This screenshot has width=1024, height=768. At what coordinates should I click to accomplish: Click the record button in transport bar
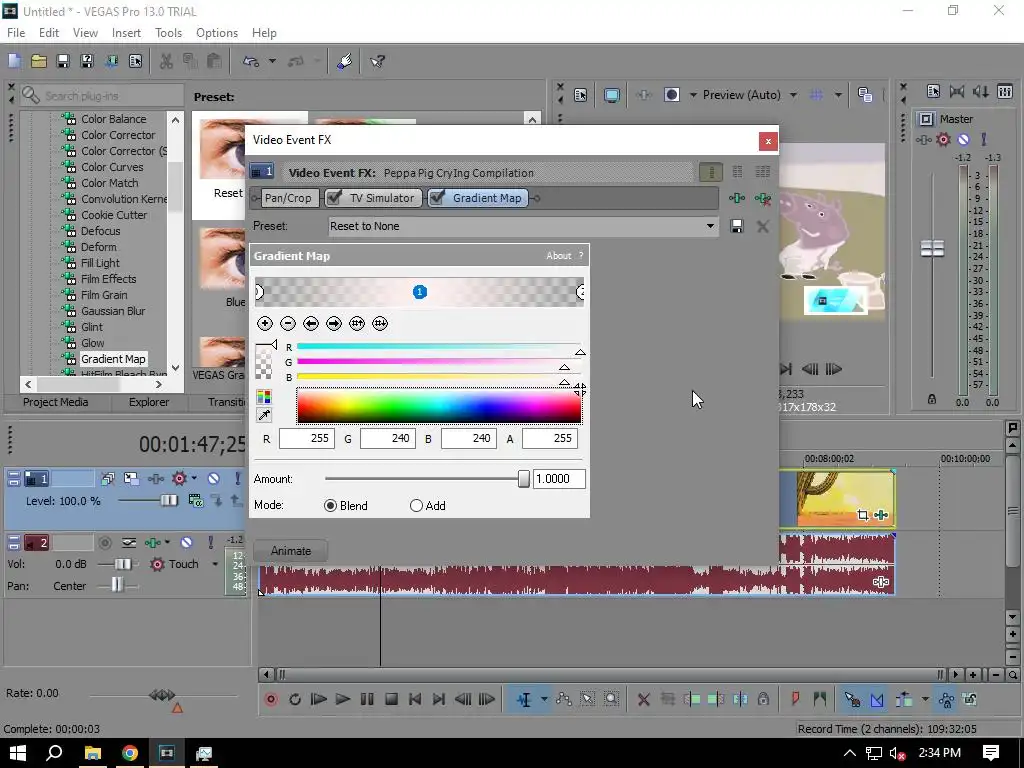click(271, 699)
